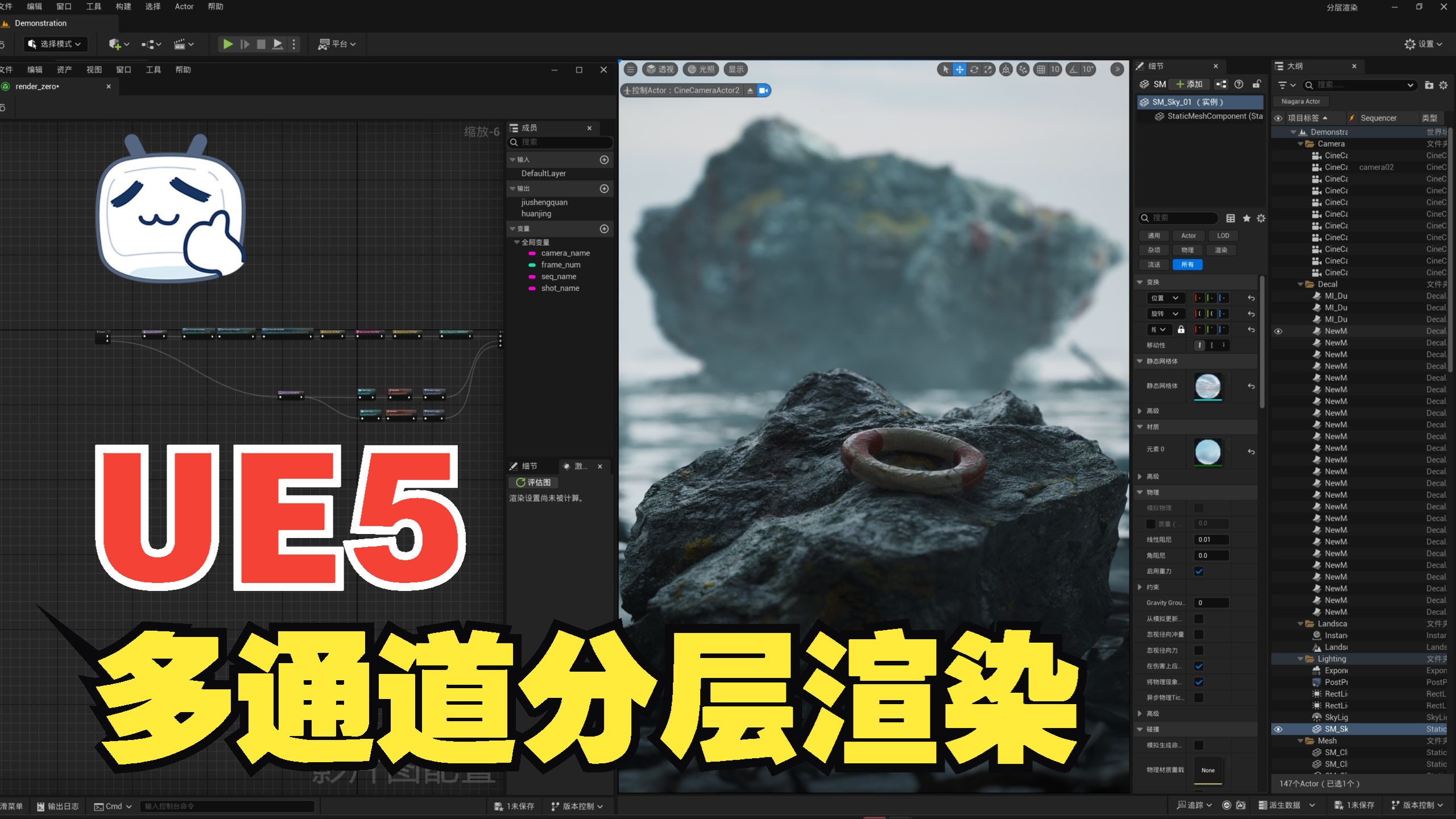Click the sky material thumbnail for 元素 0

pos(1208,452)
